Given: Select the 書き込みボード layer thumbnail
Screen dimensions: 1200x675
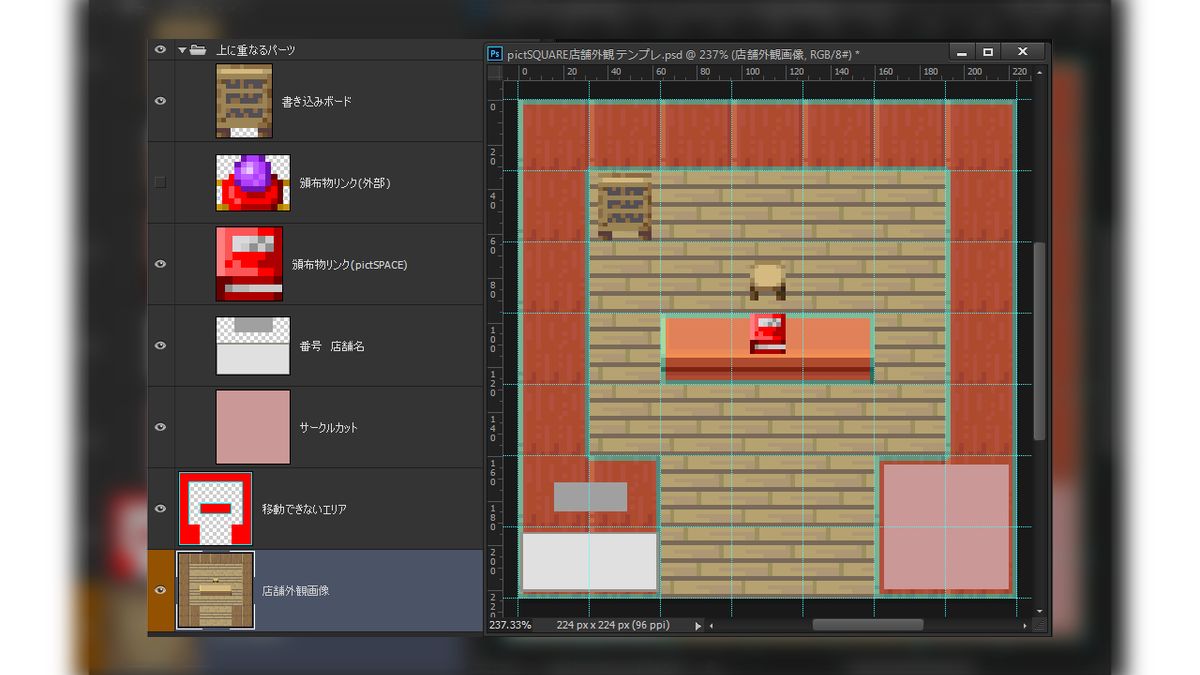Looking at the screenshot, I should 244,101.
